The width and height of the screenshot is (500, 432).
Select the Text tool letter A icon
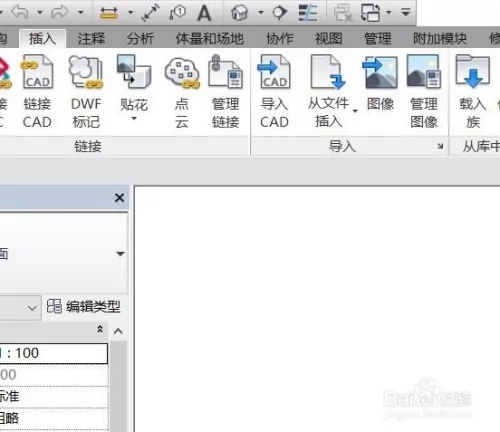204,13
